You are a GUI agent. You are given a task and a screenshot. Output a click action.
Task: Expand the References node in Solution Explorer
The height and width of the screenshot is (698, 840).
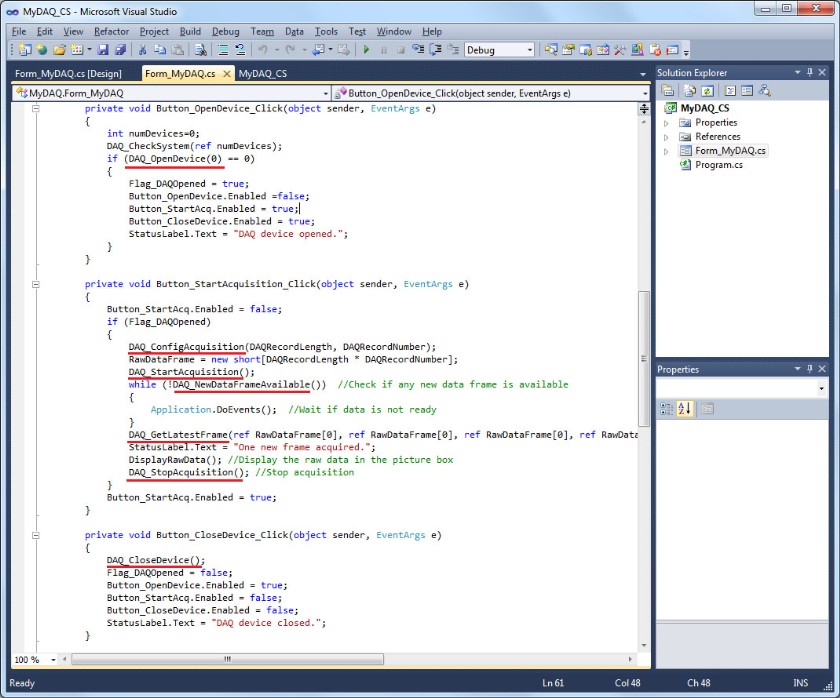coord(666,137)
